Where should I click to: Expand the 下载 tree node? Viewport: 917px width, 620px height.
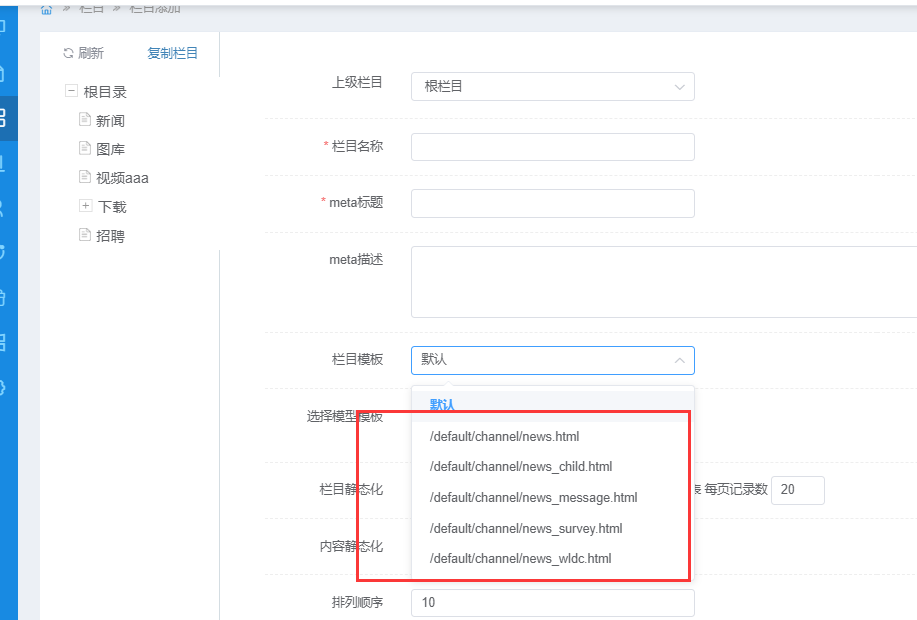click(x=85, y=205)
